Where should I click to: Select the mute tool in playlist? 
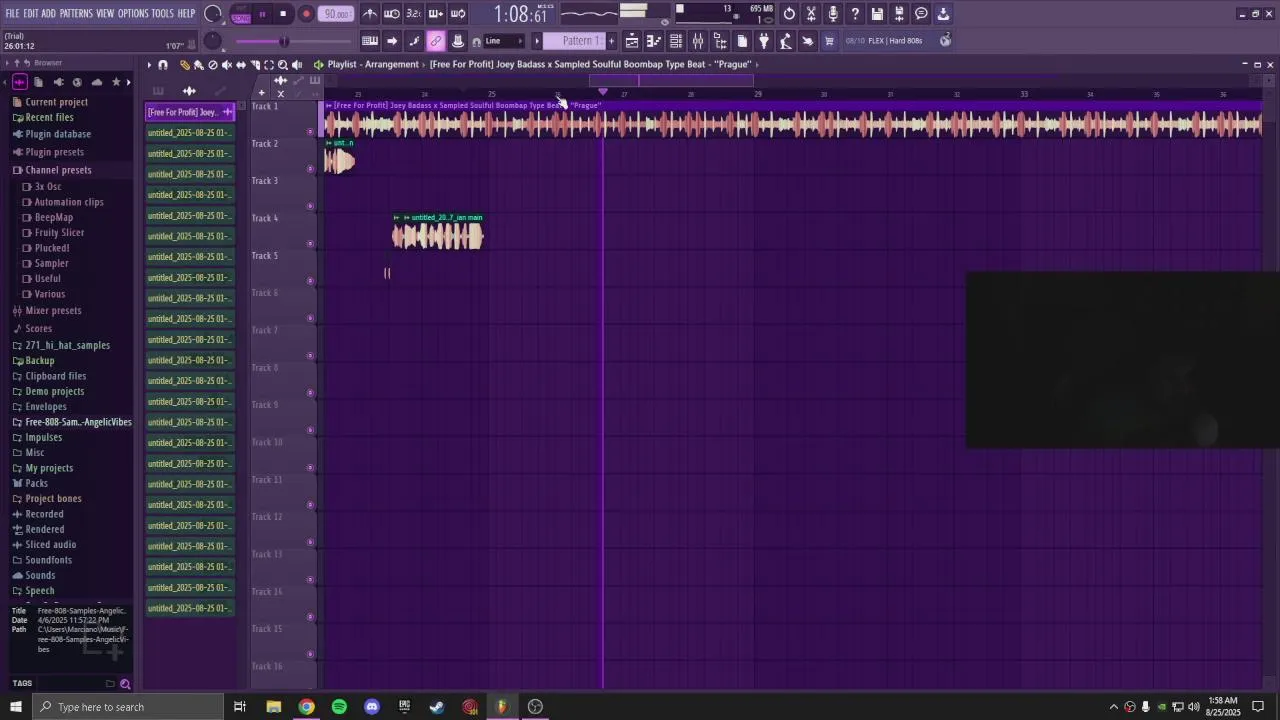(x=227, y=65)
